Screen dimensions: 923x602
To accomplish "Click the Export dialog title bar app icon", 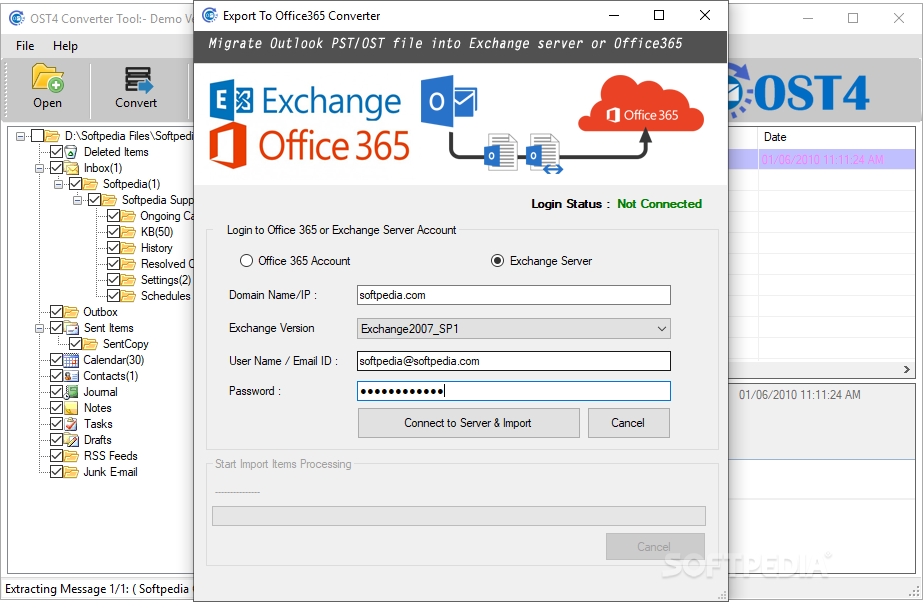I will point(210,15).
